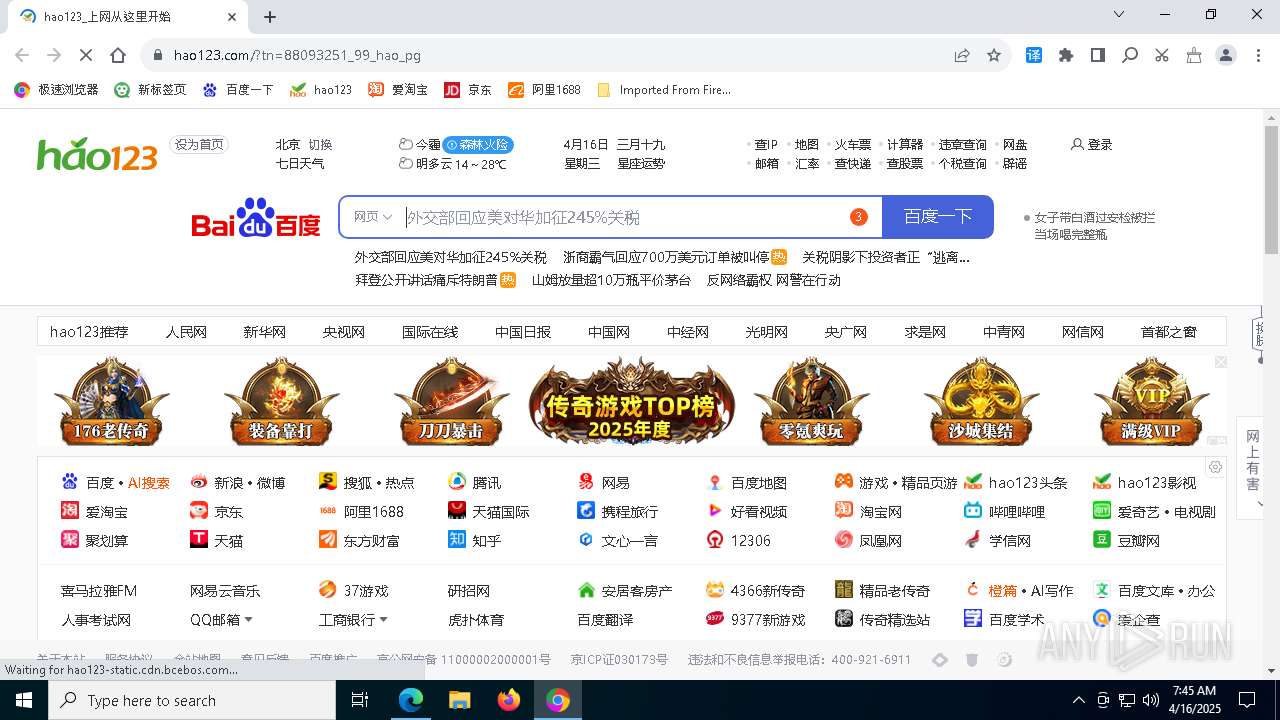Expand the QQ邮箱 dropdown arrow
This screenshot has width=1280, height=720.
click(248, 620)
